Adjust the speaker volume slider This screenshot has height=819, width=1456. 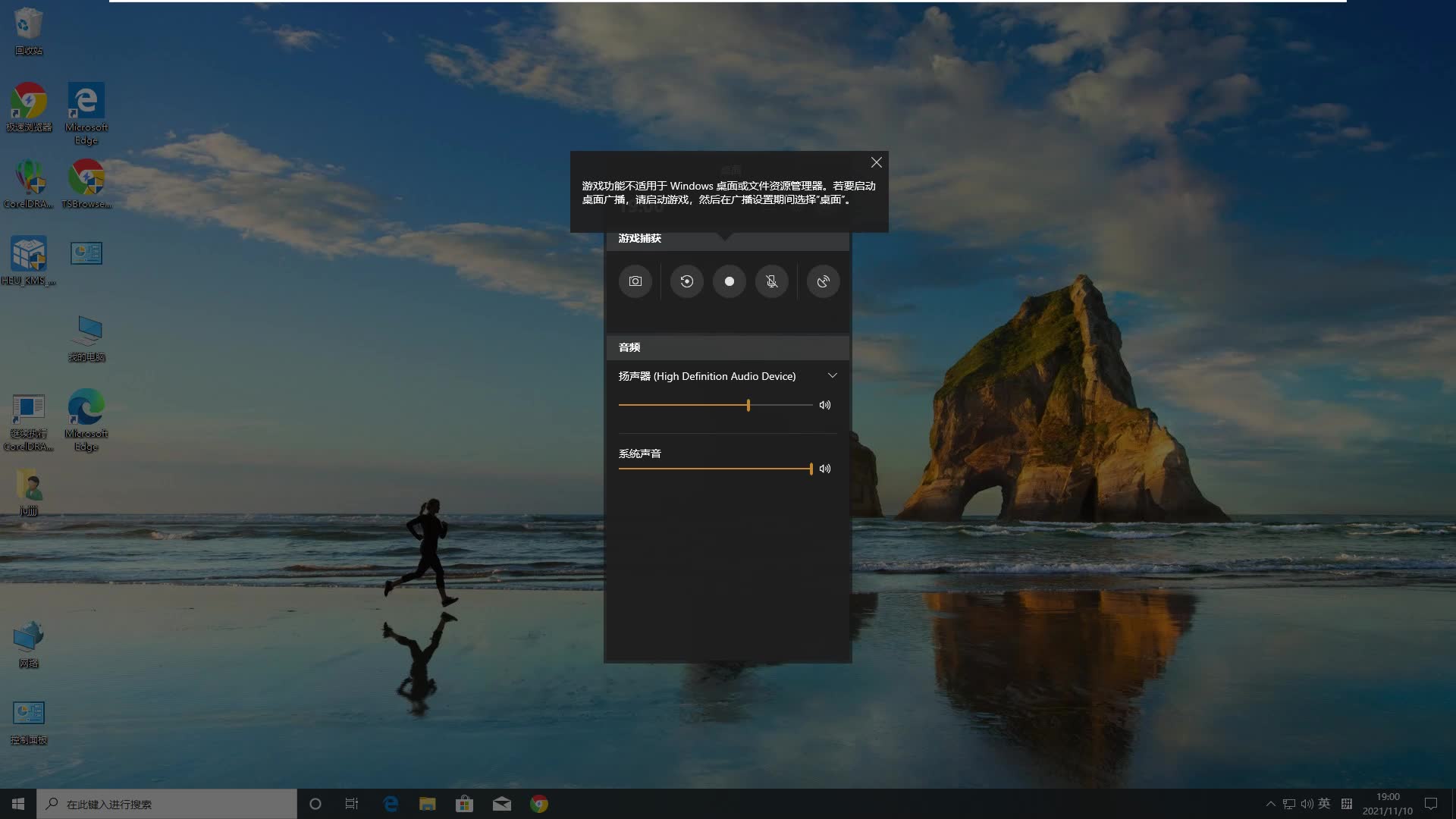748,405
